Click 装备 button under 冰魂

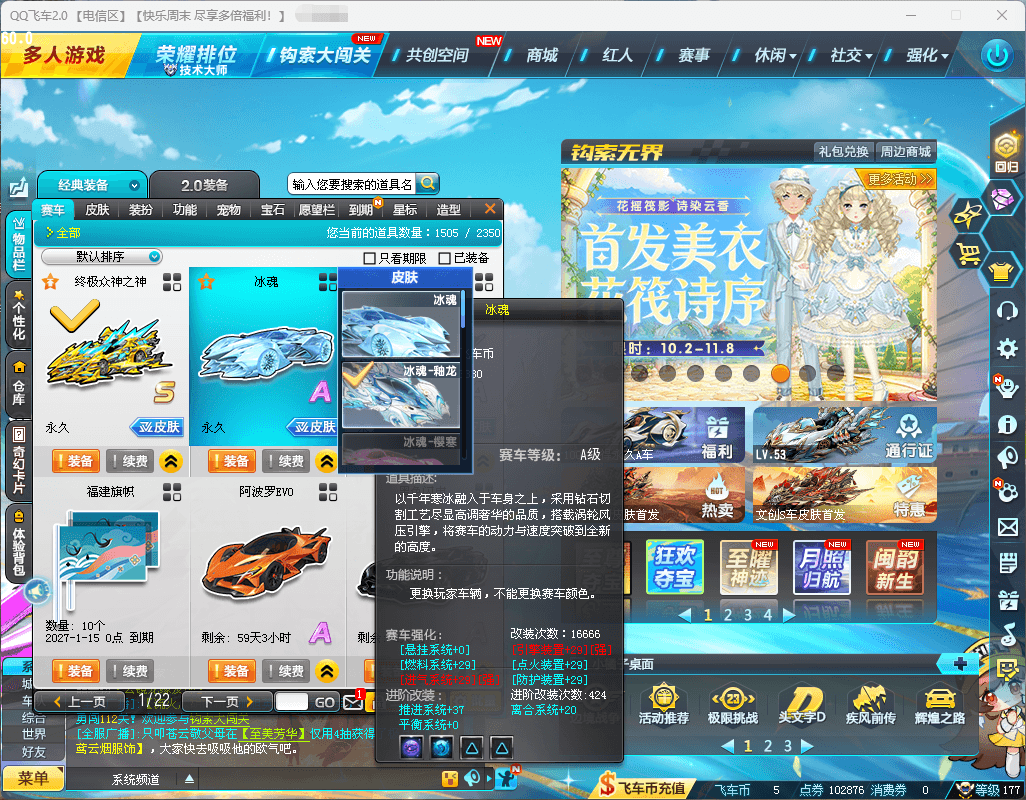232,461
